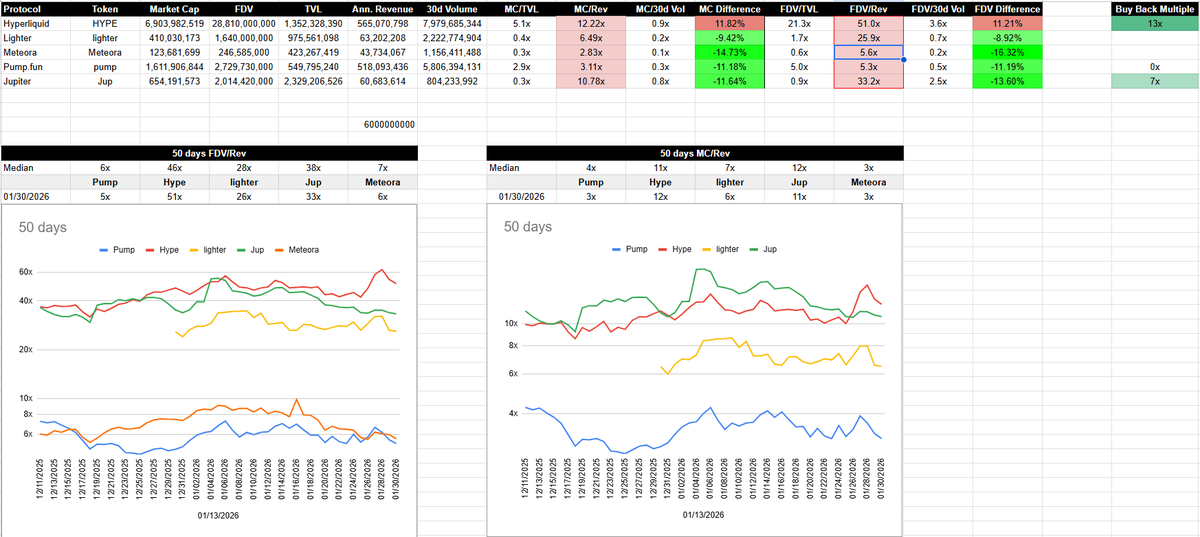Click Hyperliquid FDV value 28,810,000,000
The height and width of the screenshot is (537, 1200).
(244, 22)
